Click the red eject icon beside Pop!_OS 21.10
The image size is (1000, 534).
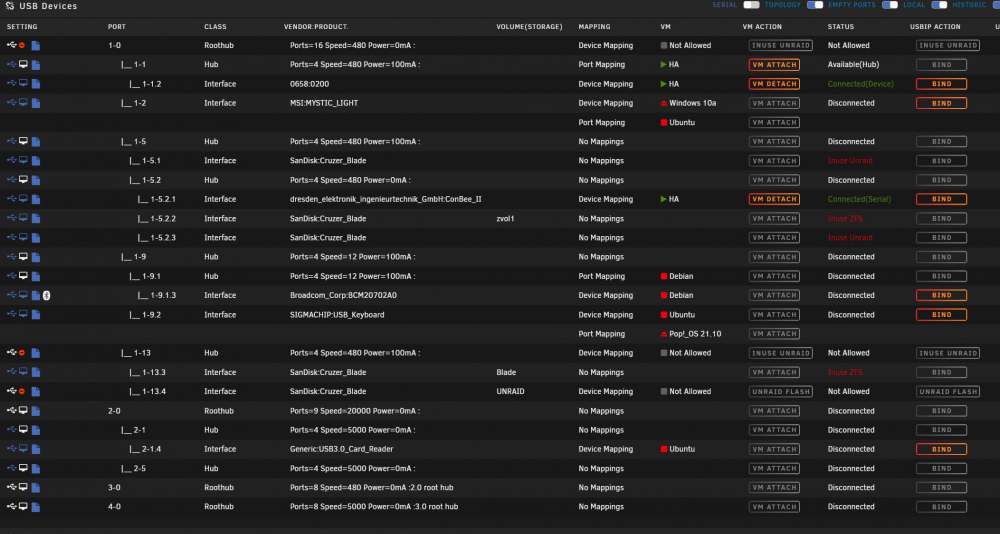click(x=663, y=334)
